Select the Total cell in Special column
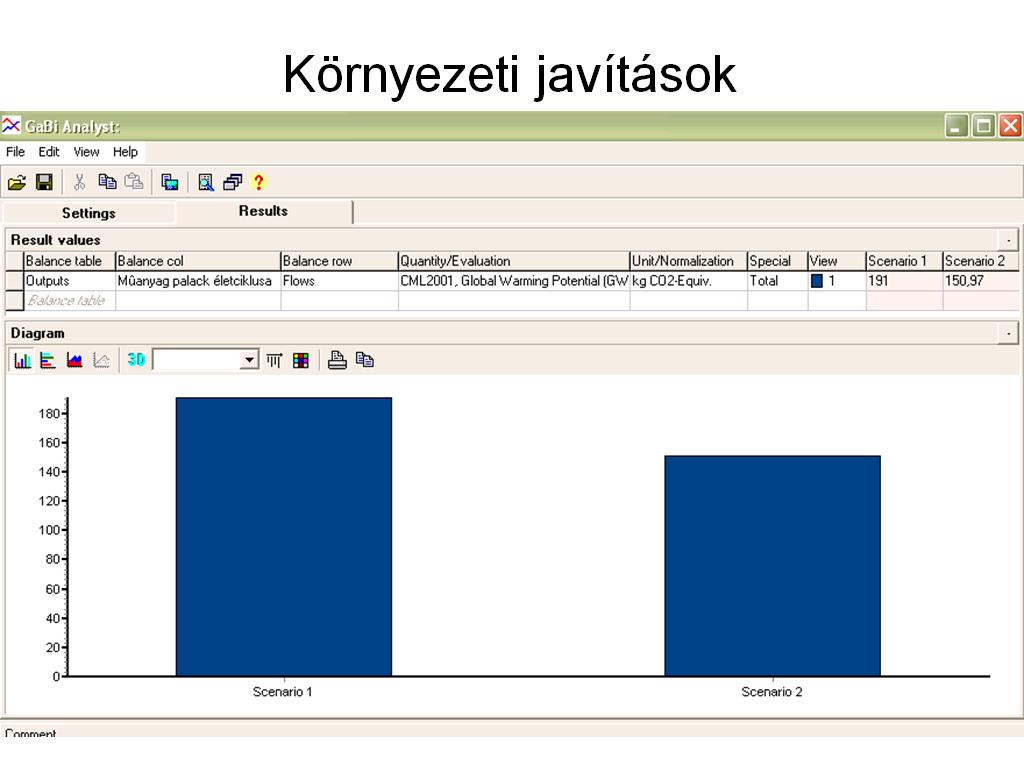1024x768 pixels. 777,281
